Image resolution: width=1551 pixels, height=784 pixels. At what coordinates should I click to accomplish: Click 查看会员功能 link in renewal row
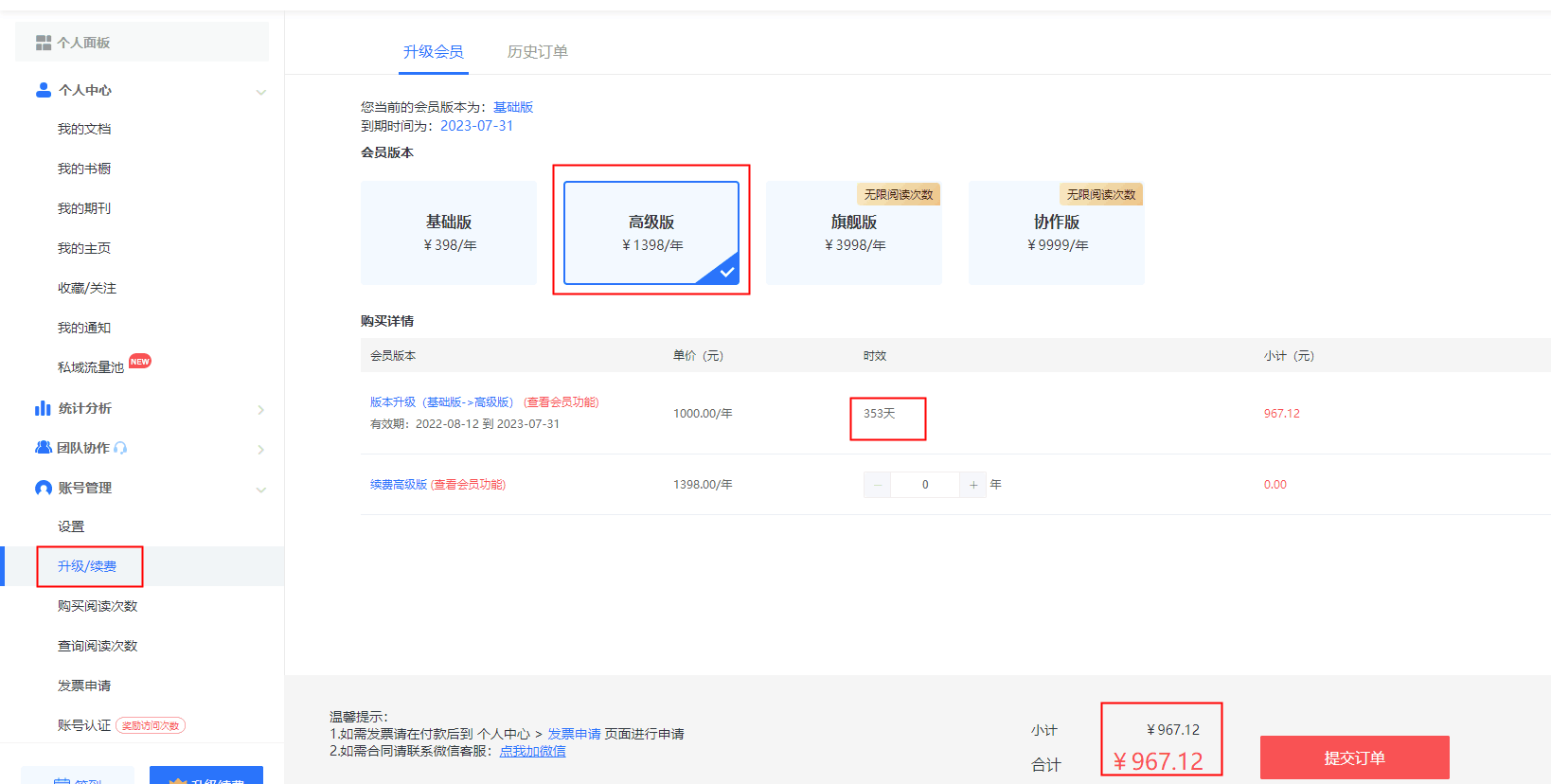pos(469,485)
